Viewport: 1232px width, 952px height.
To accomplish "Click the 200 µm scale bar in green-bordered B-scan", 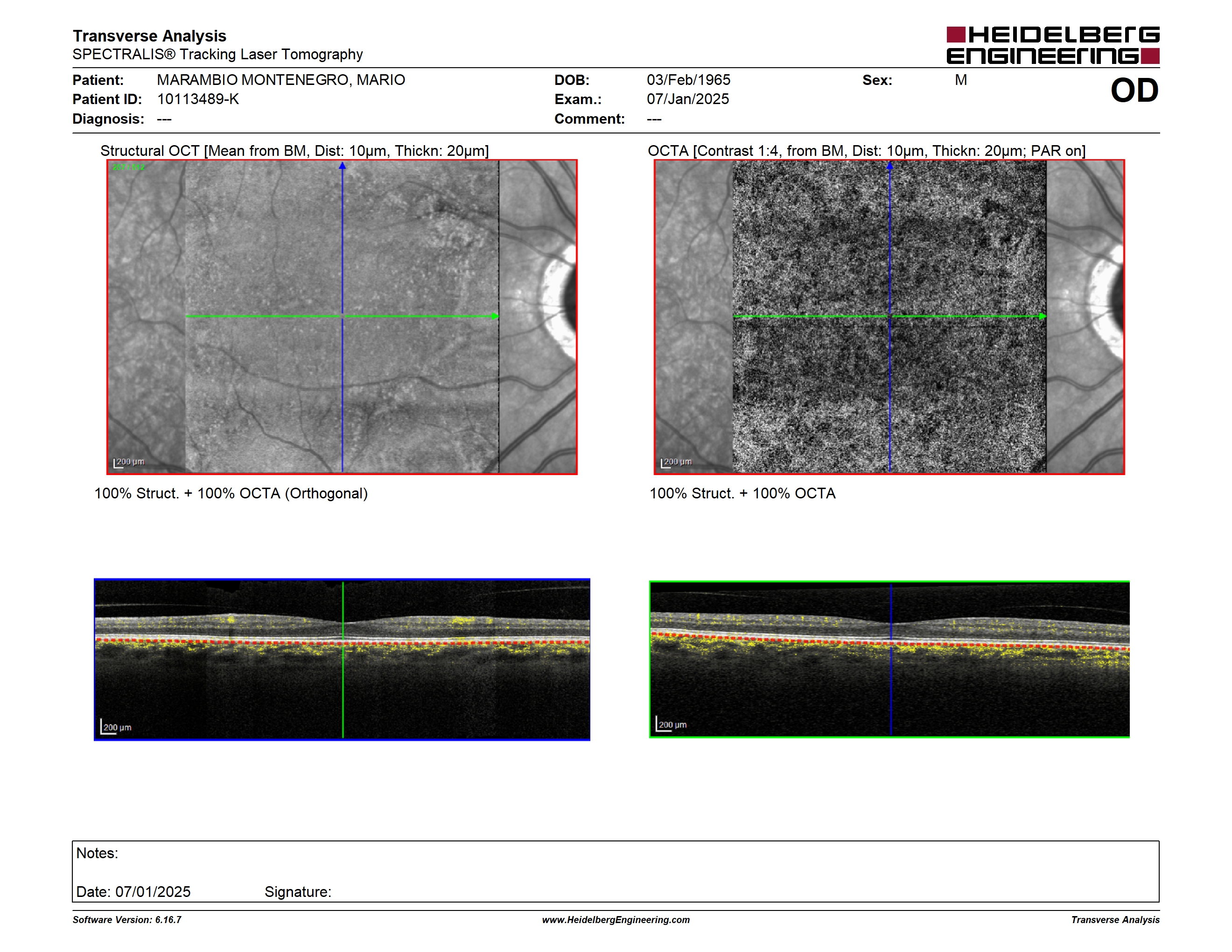I will pos(671,724).
